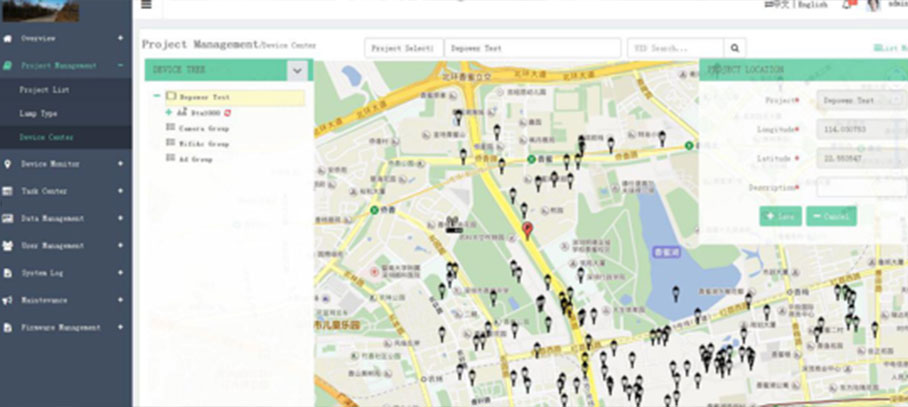Click the search magnifier button
Screen dimensions: 908x407
click(735, 48)
